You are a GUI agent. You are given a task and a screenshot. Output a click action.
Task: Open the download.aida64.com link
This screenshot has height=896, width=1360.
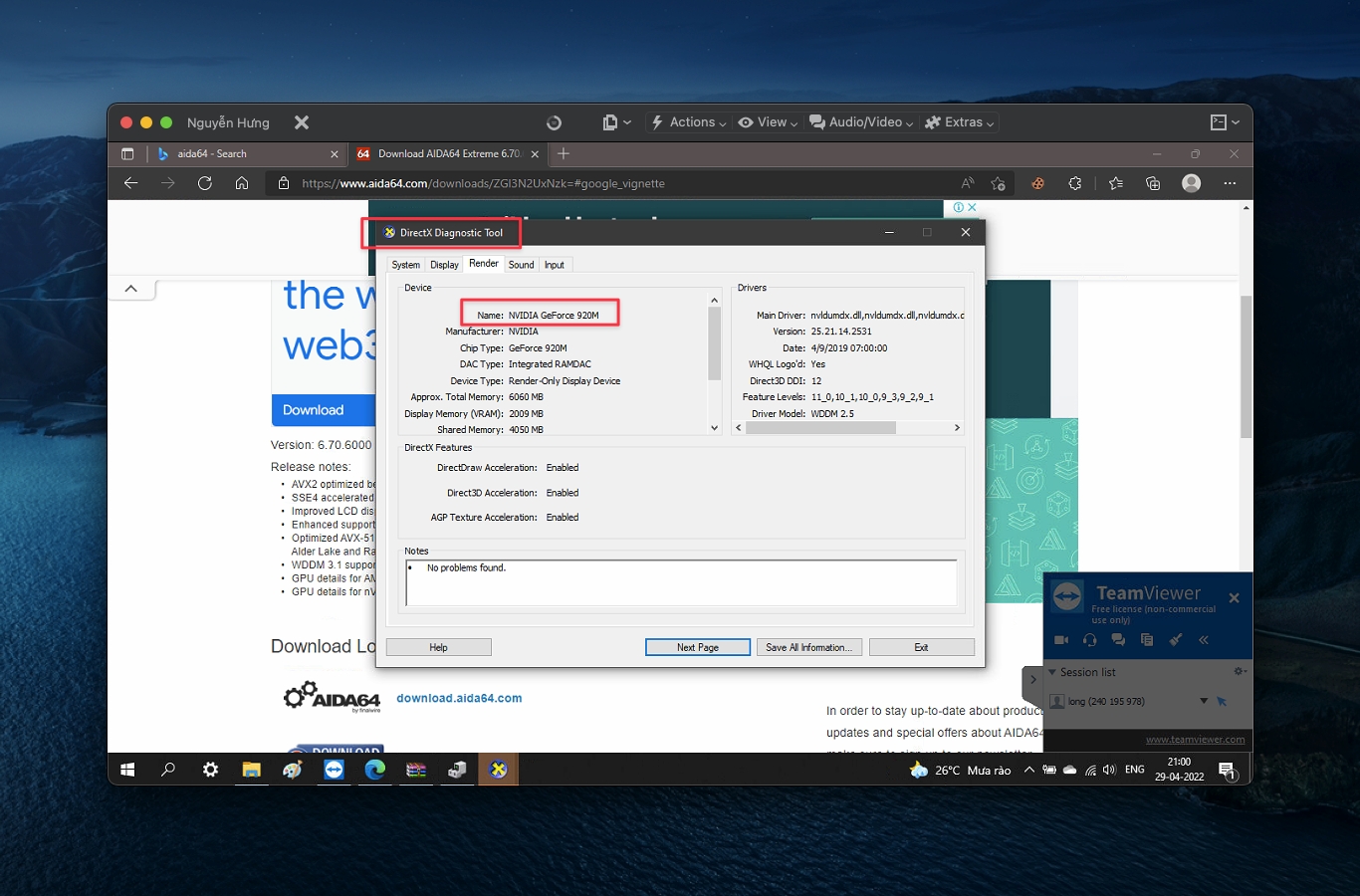459,698
